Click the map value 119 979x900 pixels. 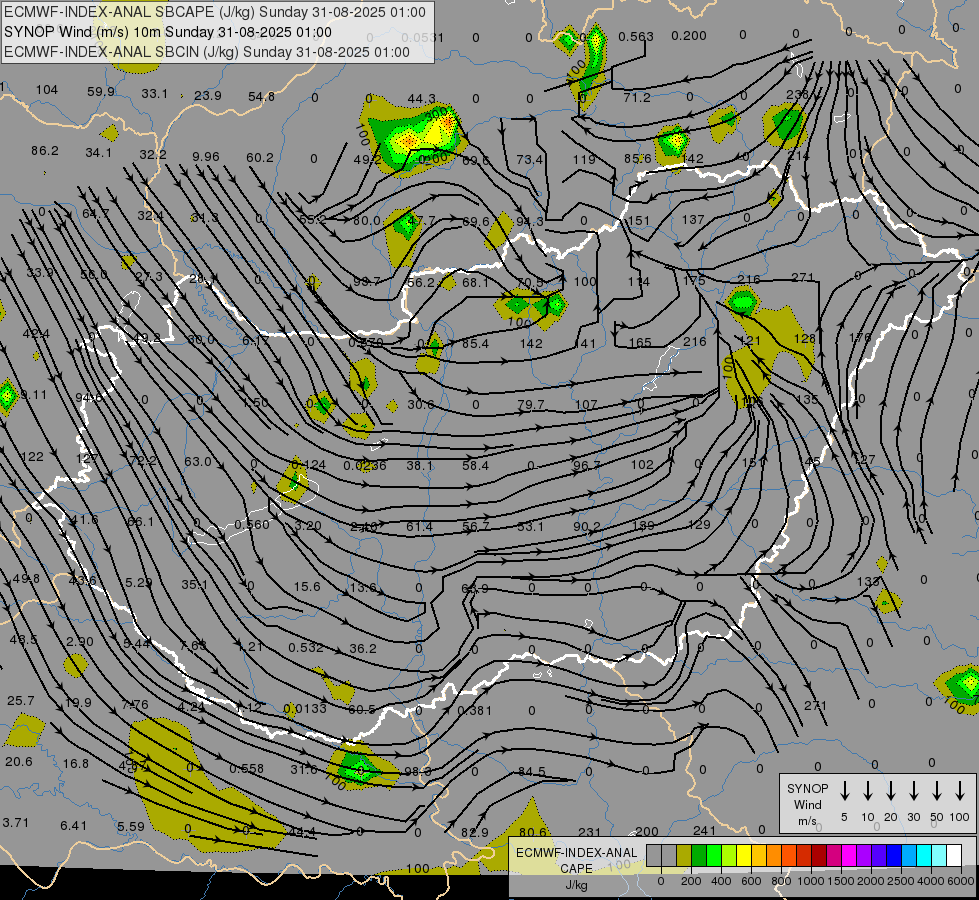(584, 159)
